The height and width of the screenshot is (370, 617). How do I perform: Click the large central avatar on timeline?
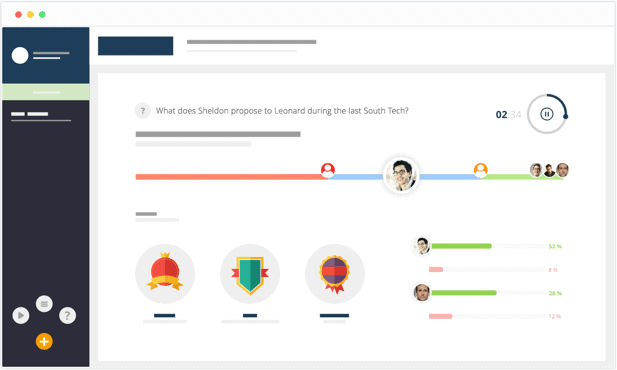pyautogui.click(x=401, y=175)
